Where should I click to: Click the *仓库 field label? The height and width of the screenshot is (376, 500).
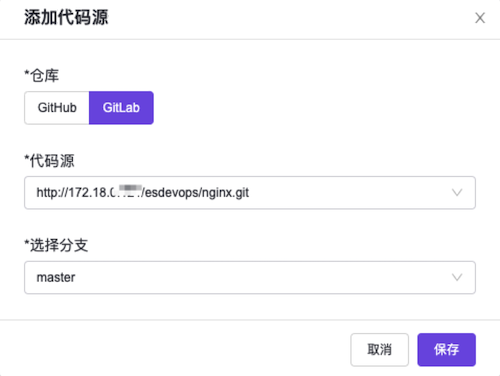click(x=42, y=76)
